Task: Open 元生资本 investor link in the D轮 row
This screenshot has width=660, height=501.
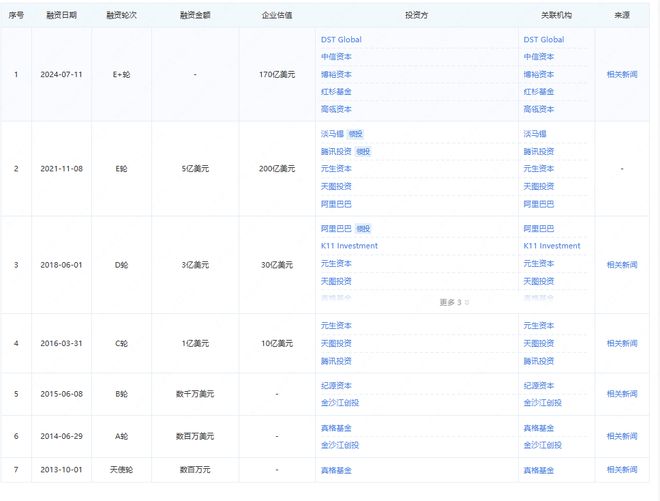Action: coord(336,264)
